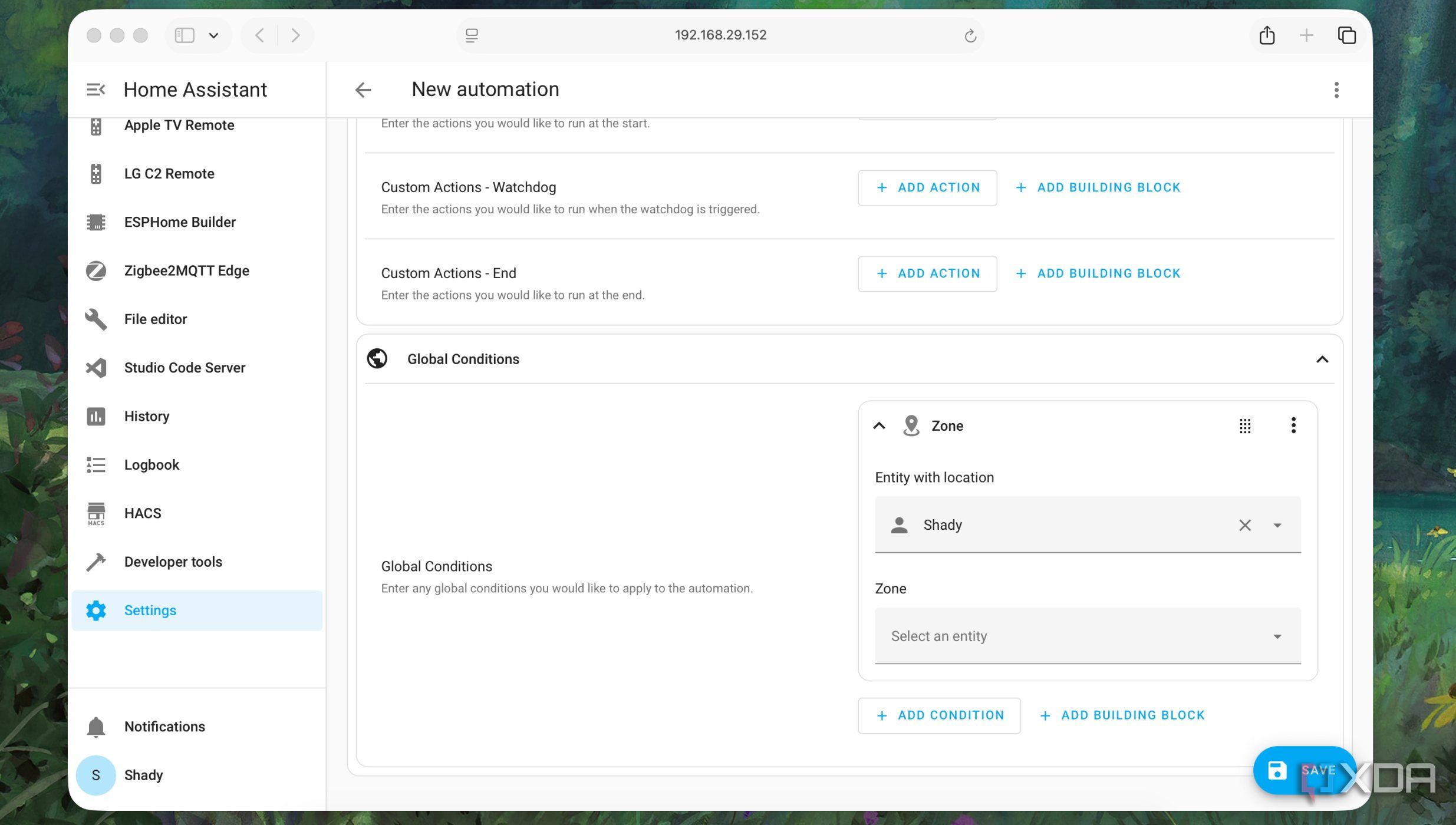Save the new automation
Screen dimensions: 1456x825
pyautogui.click(x=1304, y=770)
